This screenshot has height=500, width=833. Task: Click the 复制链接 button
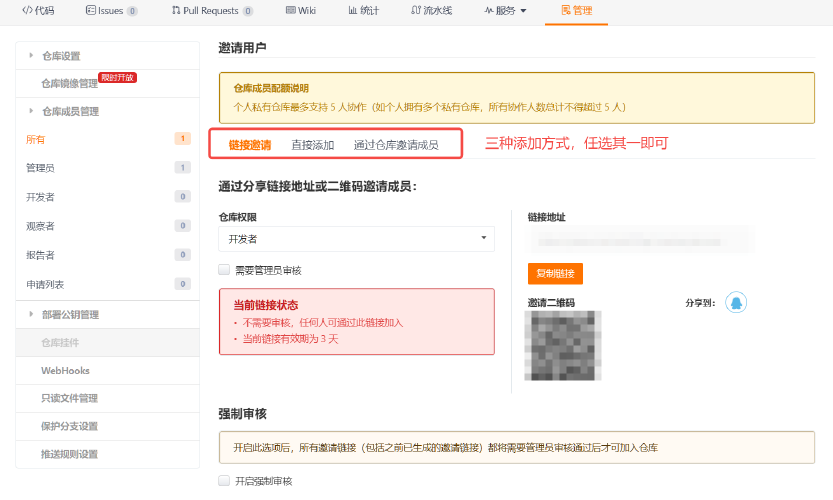(555, 274)
